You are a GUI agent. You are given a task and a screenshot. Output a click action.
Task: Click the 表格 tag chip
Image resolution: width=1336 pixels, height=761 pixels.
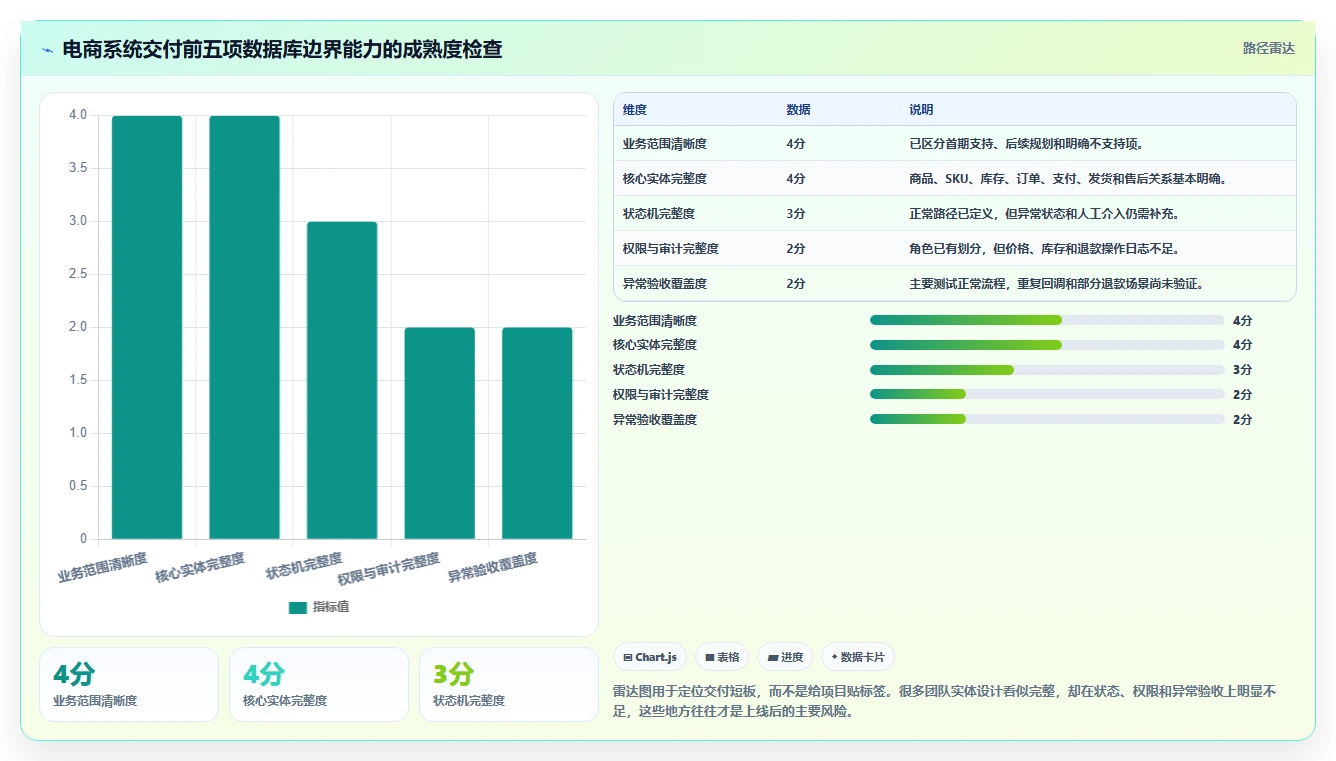pos(722,657)
